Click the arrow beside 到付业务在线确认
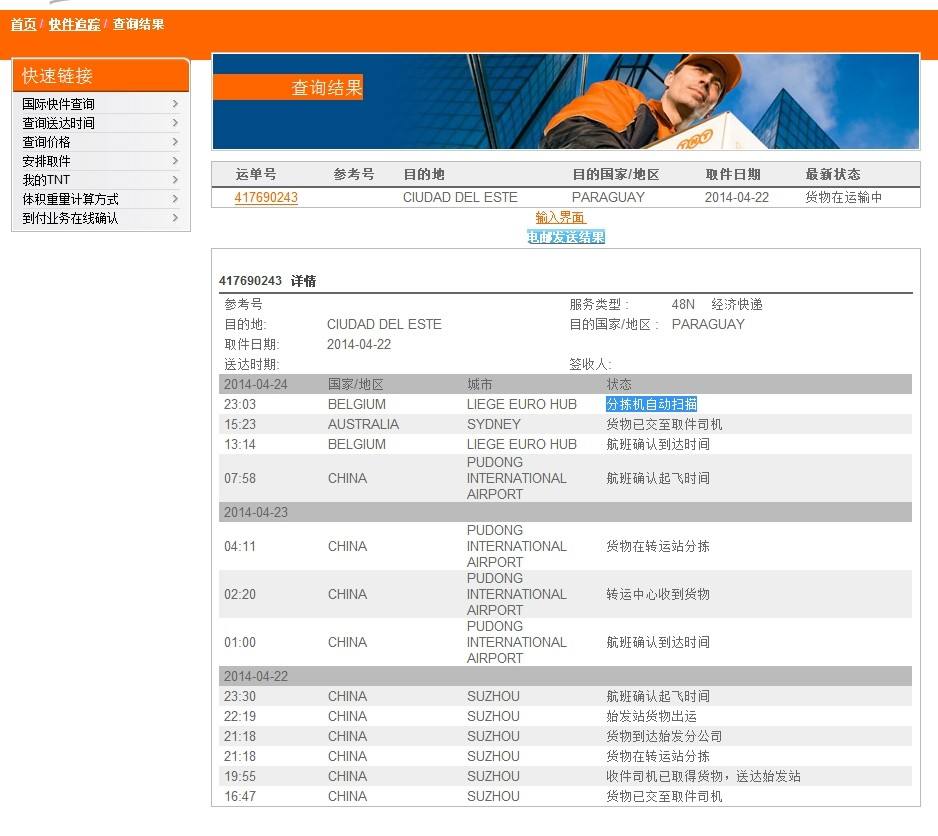 [175, 218]
